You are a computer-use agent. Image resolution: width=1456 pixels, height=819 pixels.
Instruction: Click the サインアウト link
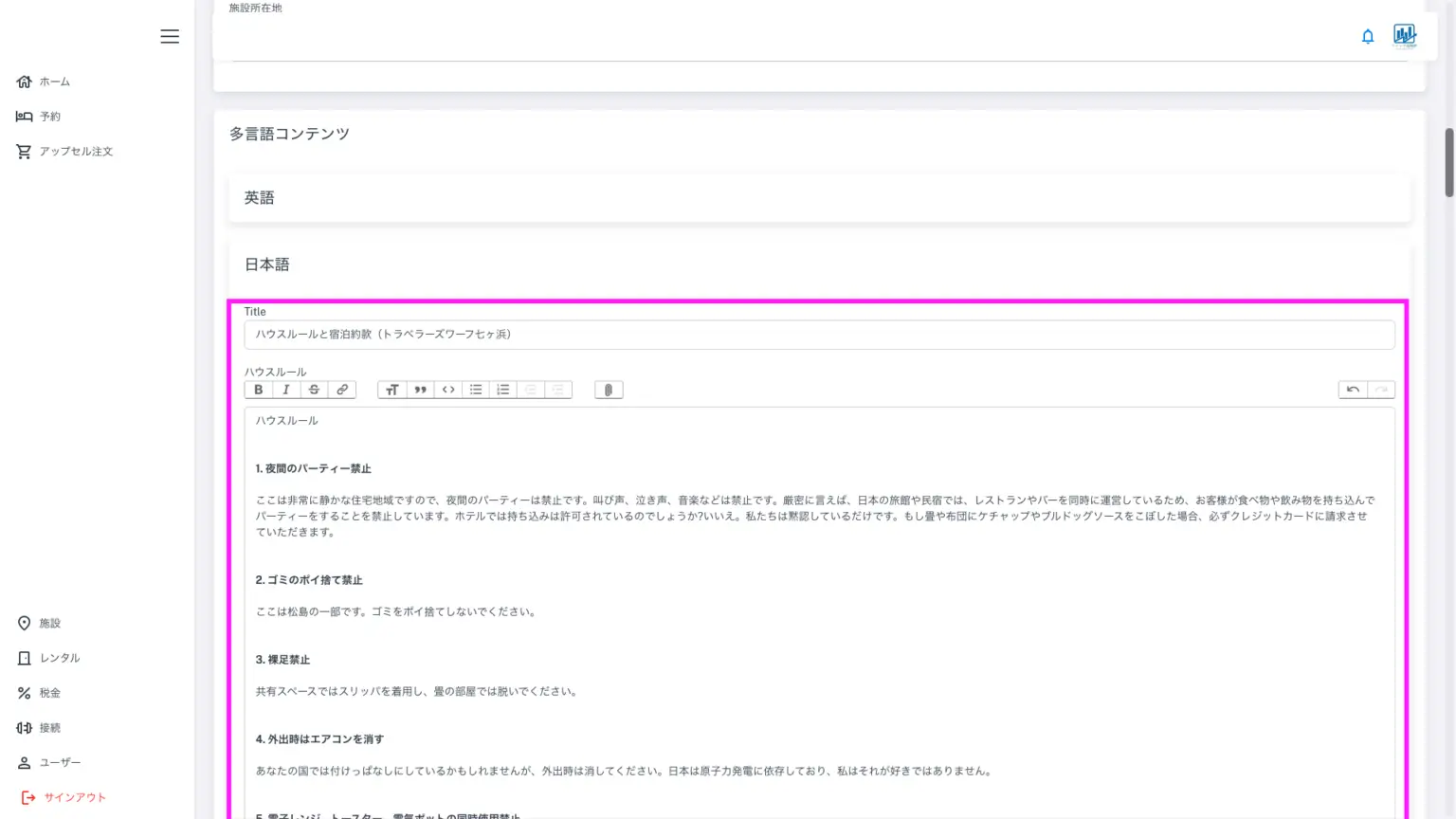(x=74, y=797)
